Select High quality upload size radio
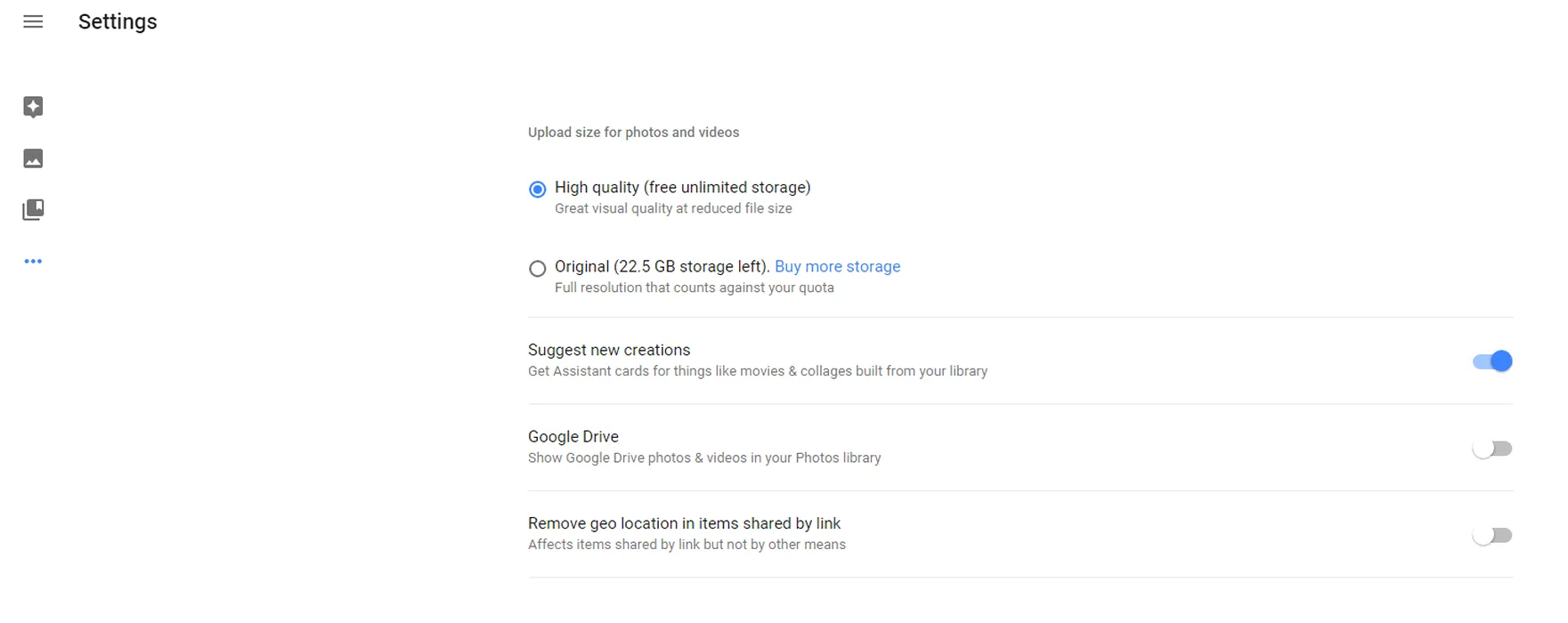The width and height of the screenshot is (1568, 623). click(x=538, y=190)
